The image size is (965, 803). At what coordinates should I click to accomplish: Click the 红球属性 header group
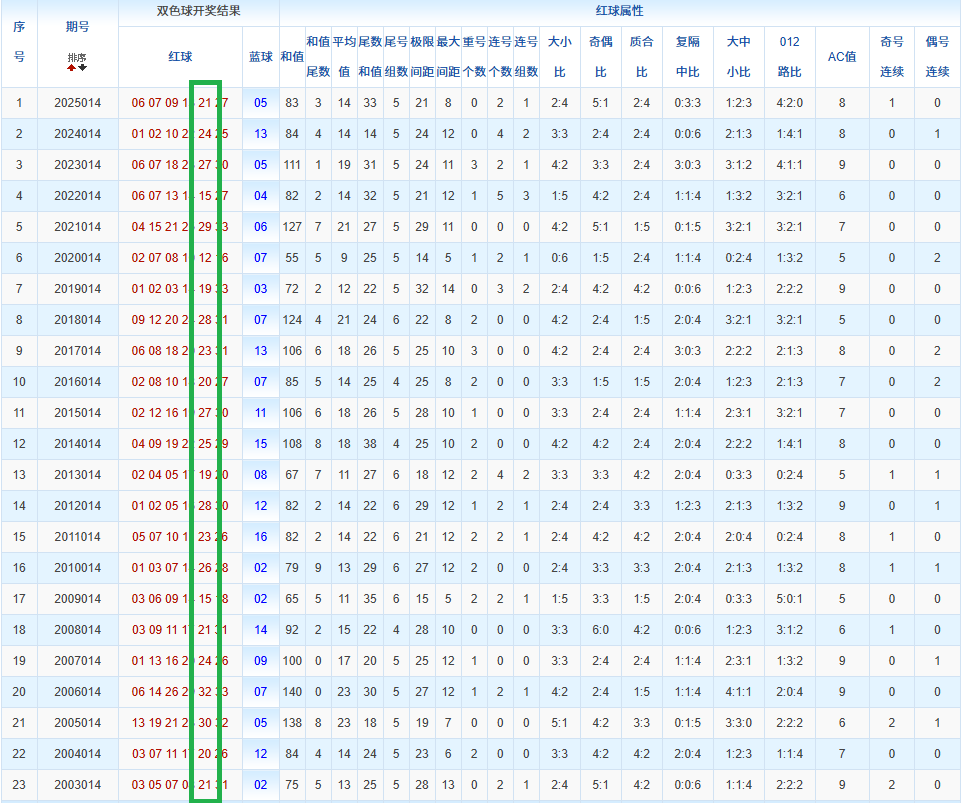(619, 12)
